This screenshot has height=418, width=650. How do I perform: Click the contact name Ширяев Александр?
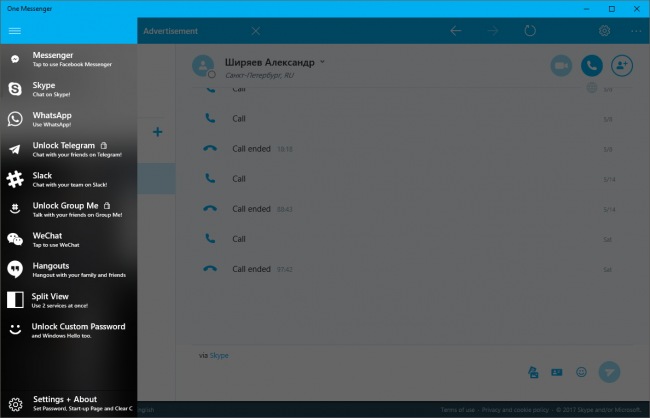click(x=270, y=62)
